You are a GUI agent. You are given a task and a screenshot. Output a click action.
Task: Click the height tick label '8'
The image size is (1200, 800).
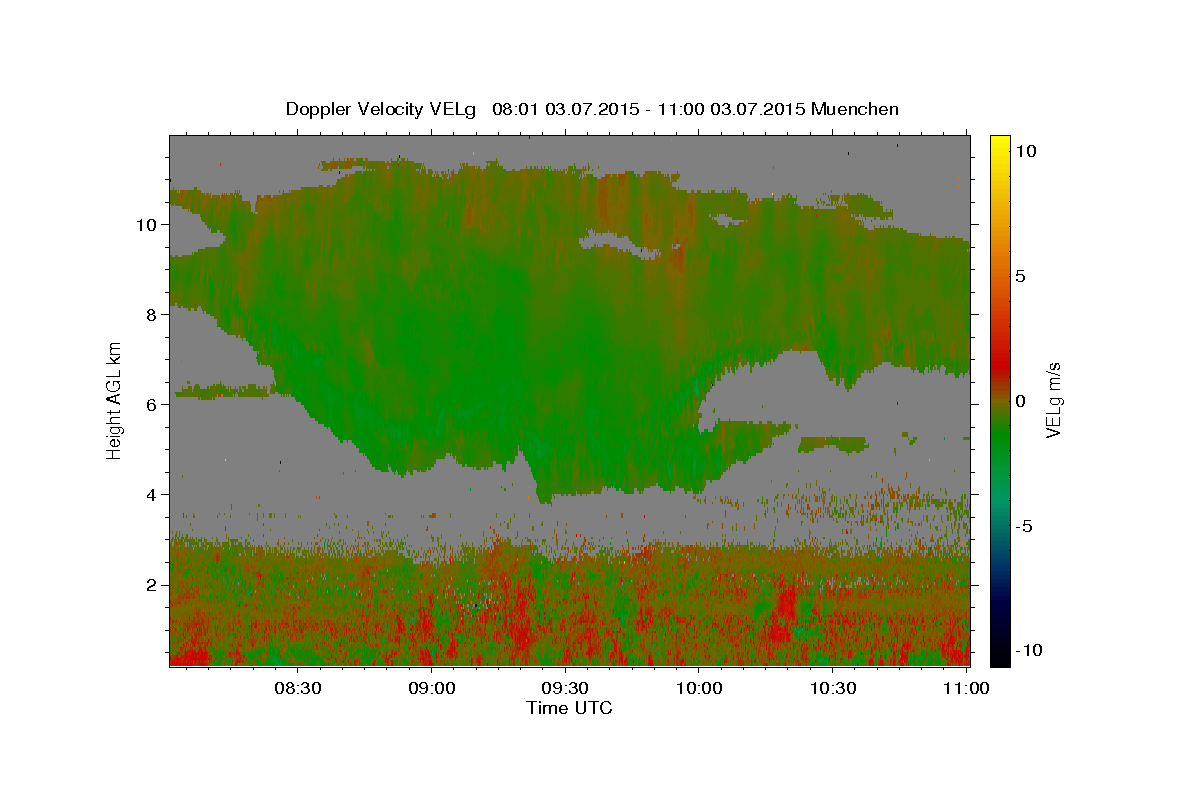(x=153, y=314)
